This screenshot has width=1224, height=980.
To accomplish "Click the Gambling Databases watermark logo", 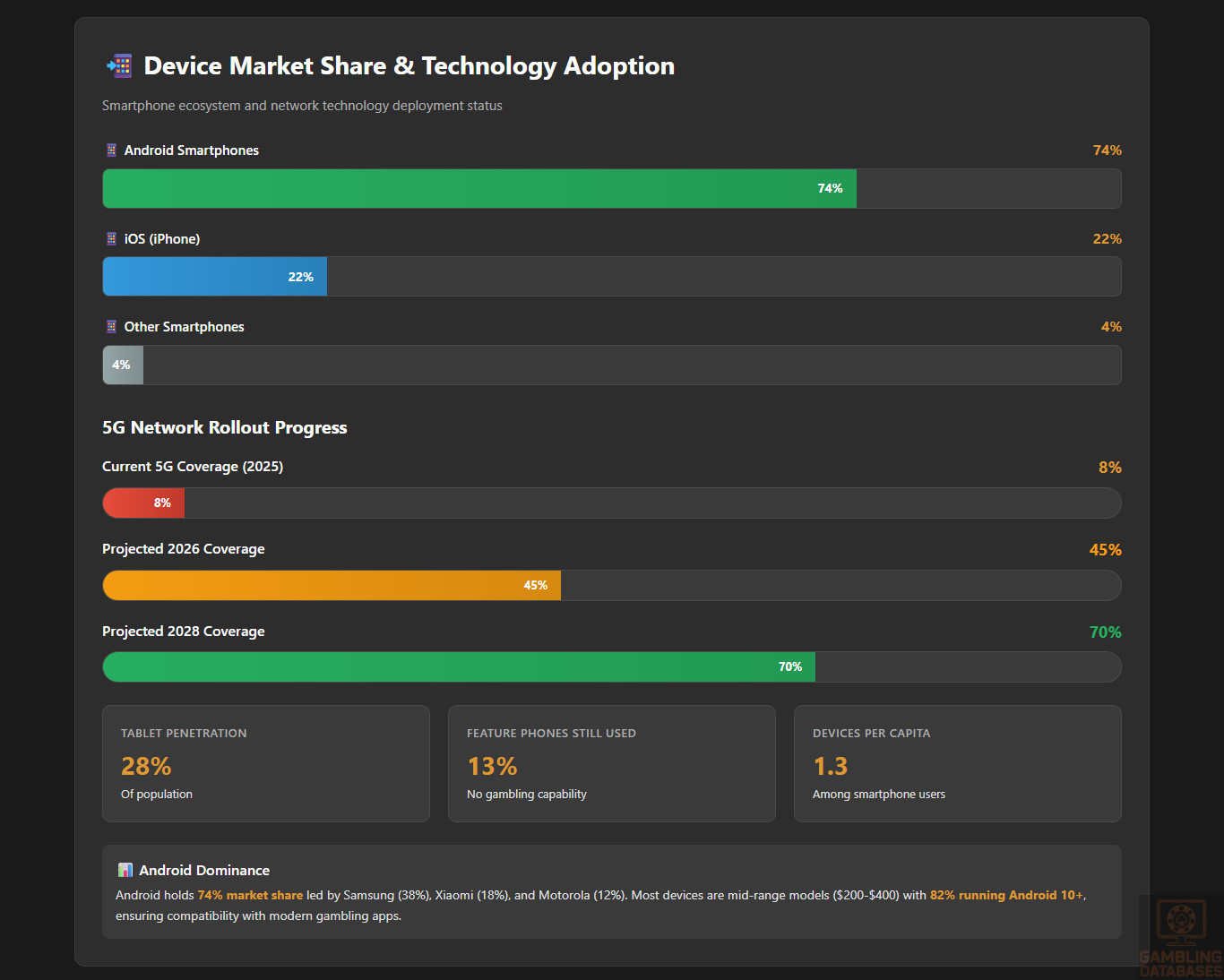I will [x=1180, y=936].
